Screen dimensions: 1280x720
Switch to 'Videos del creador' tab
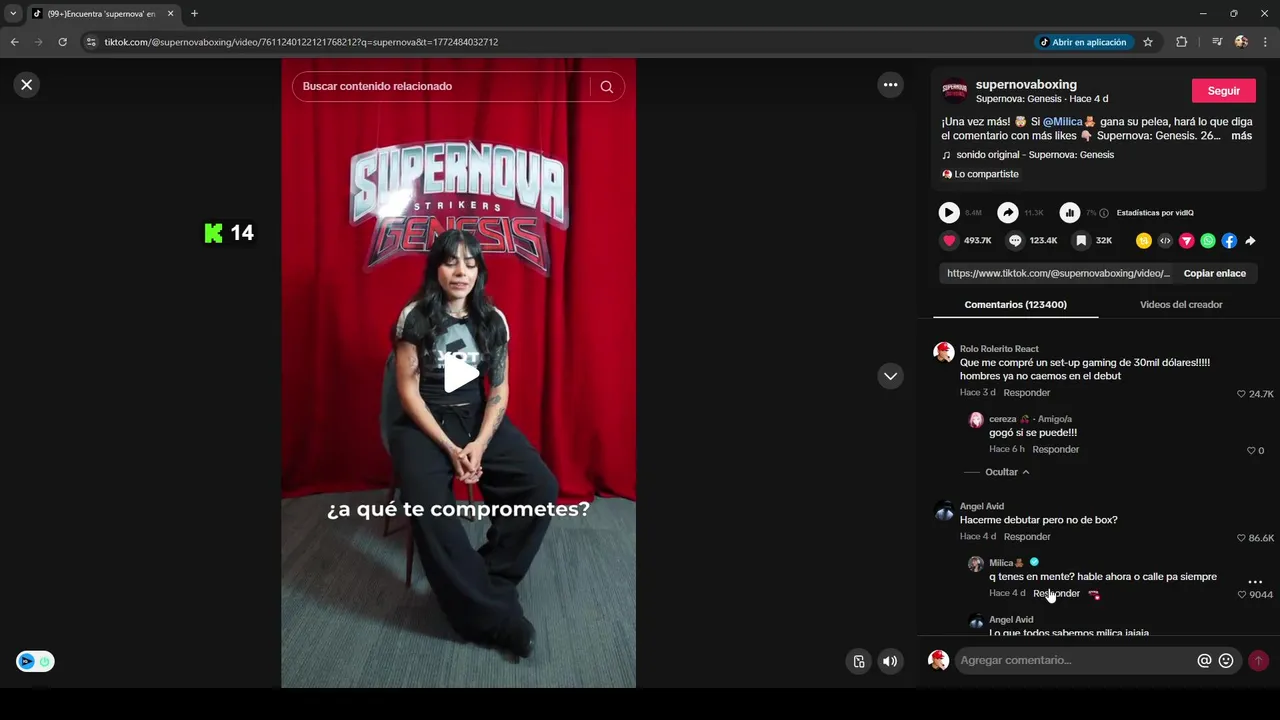1181,305
